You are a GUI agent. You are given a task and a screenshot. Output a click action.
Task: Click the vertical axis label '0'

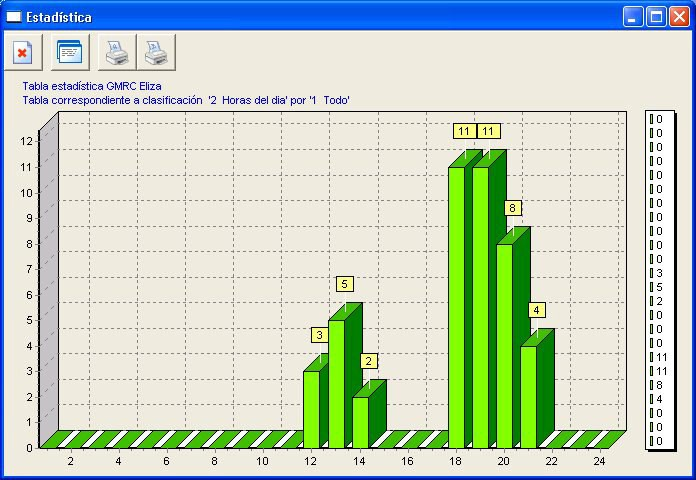[29, 448]
